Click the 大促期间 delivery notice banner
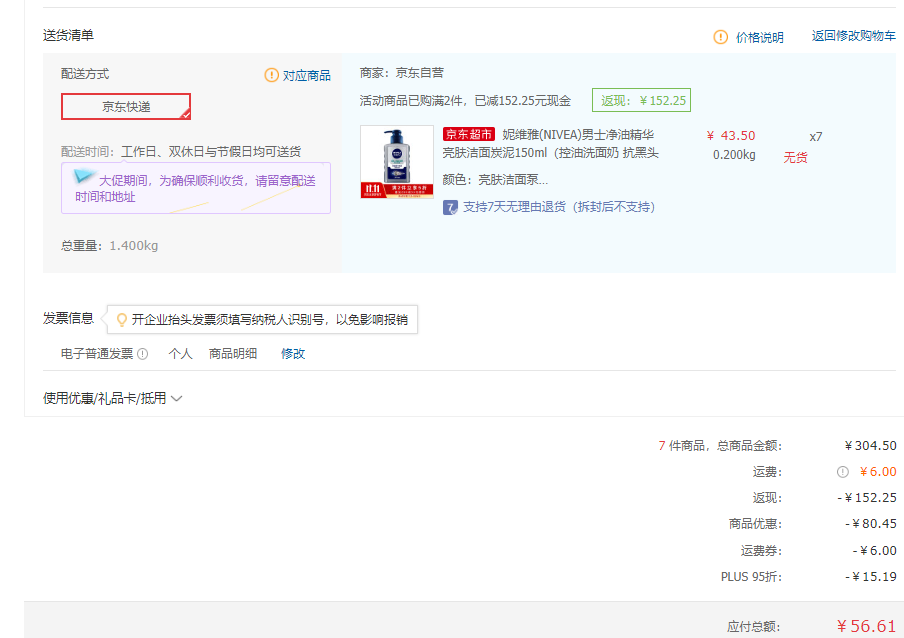The image size is (904, 638). (x=196, y=188)
